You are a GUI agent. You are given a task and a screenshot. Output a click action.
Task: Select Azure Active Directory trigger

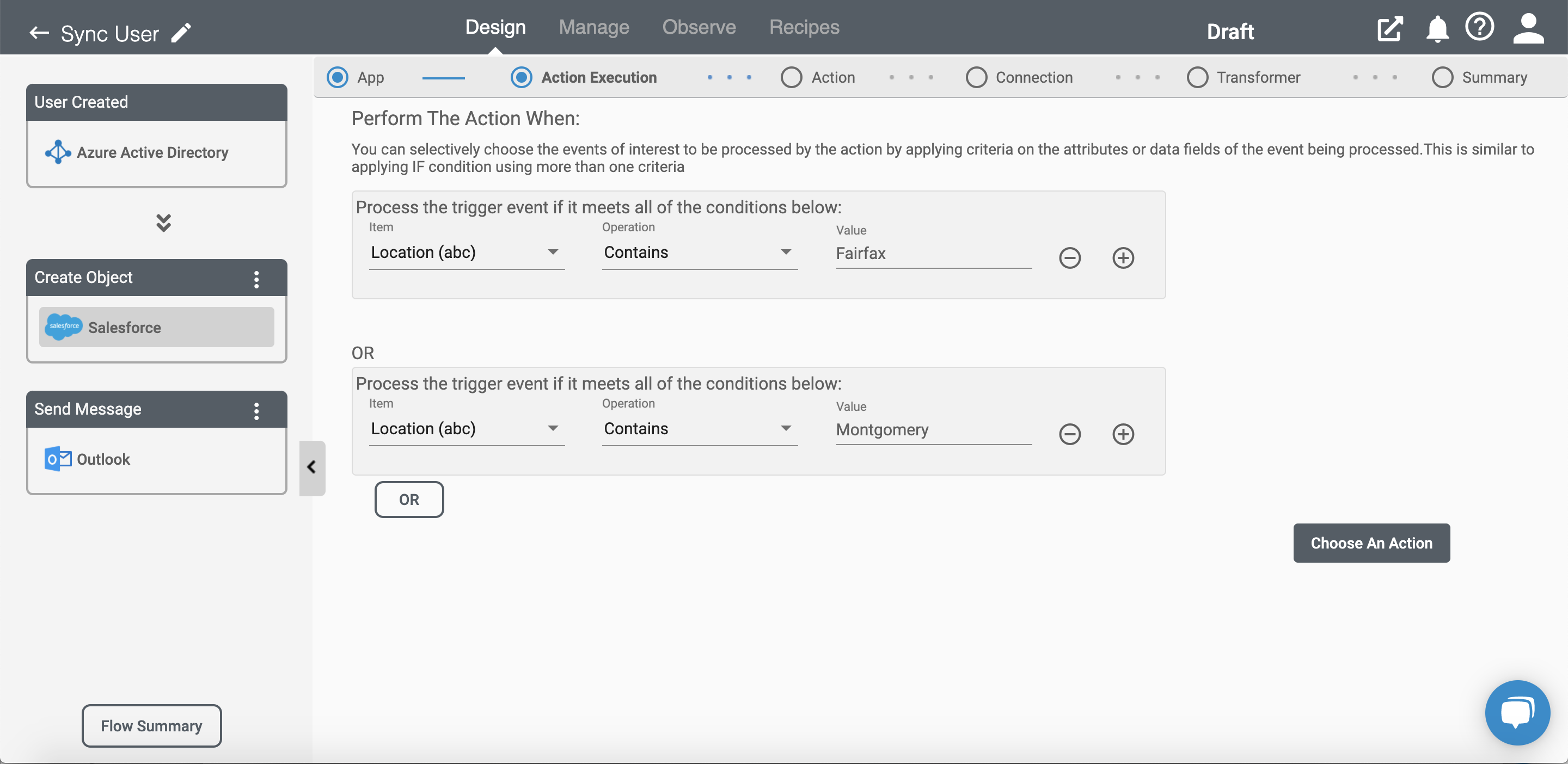click(156, 153)
